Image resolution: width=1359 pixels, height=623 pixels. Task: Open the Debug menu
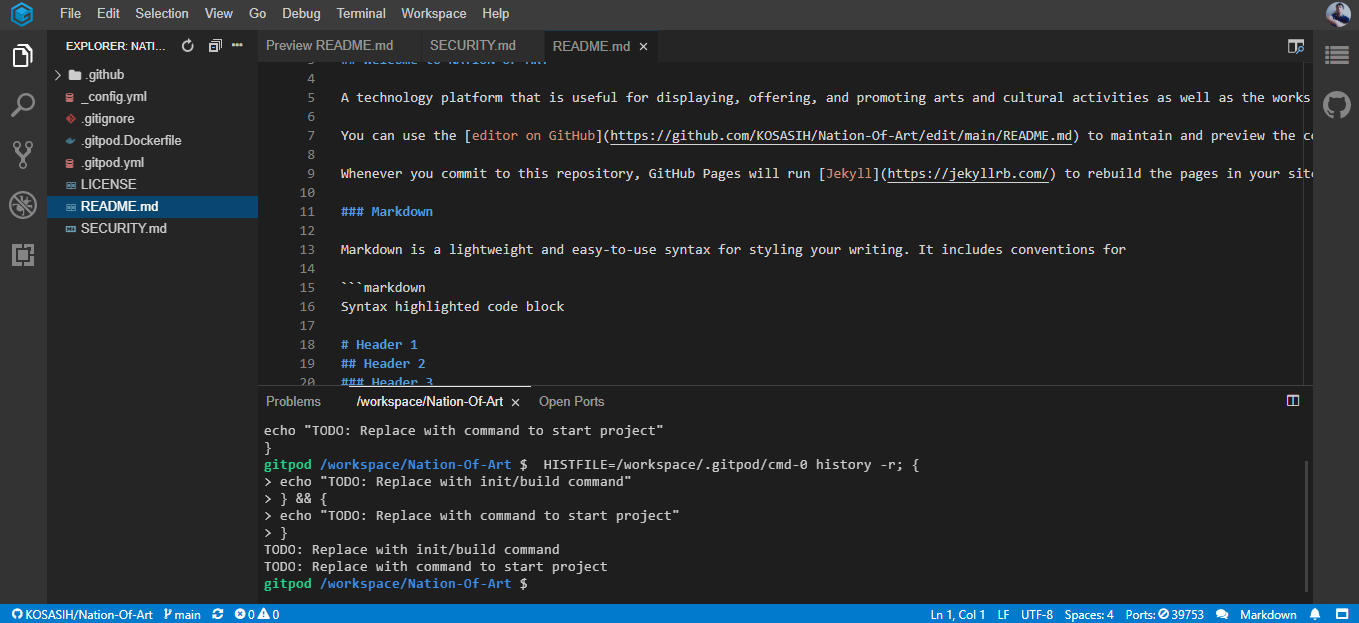point(301,14)
